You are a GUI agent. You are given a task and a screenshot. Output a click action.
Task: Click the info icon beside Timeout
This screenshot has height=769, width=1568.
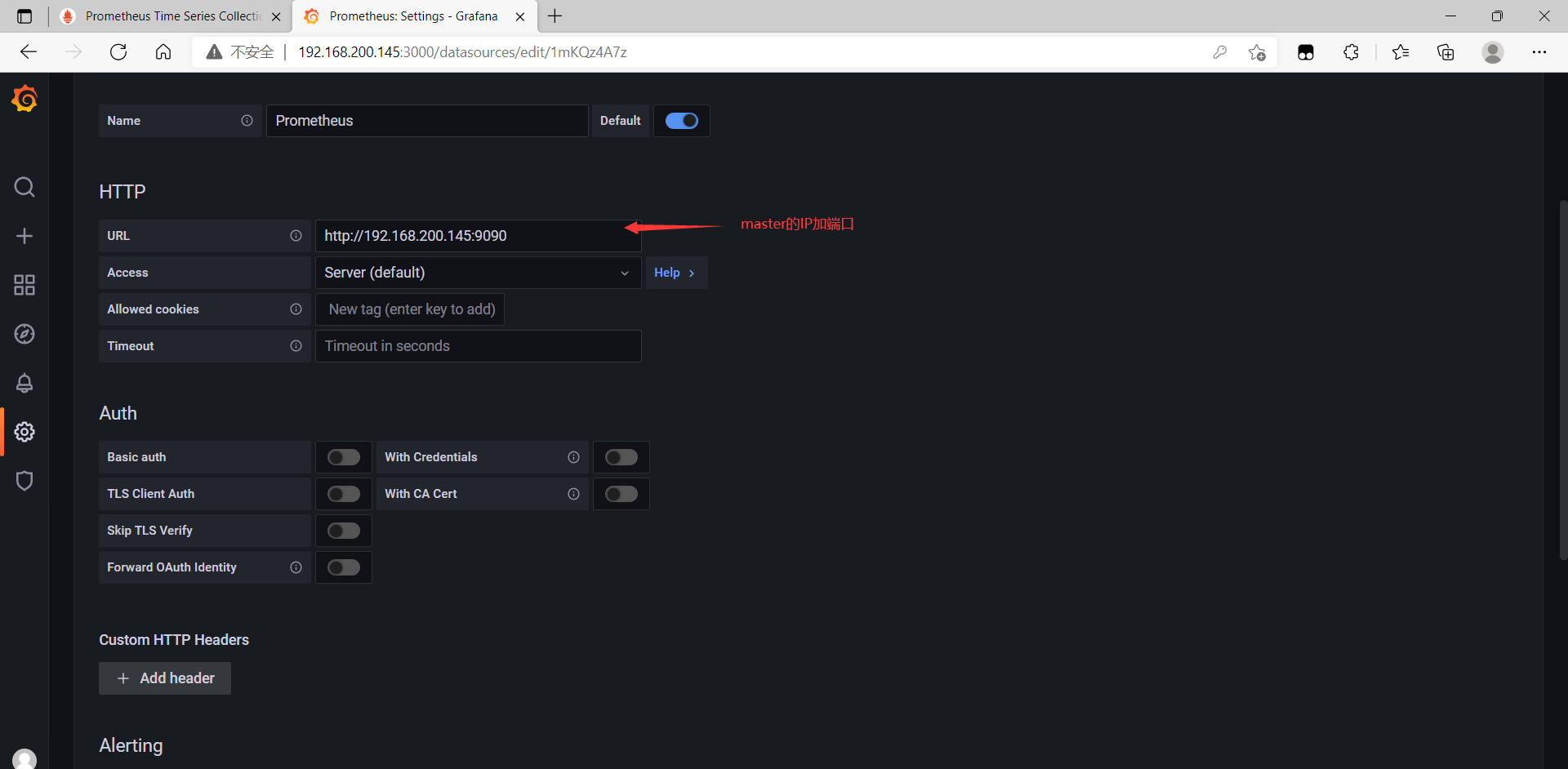(x=296, y=346)
